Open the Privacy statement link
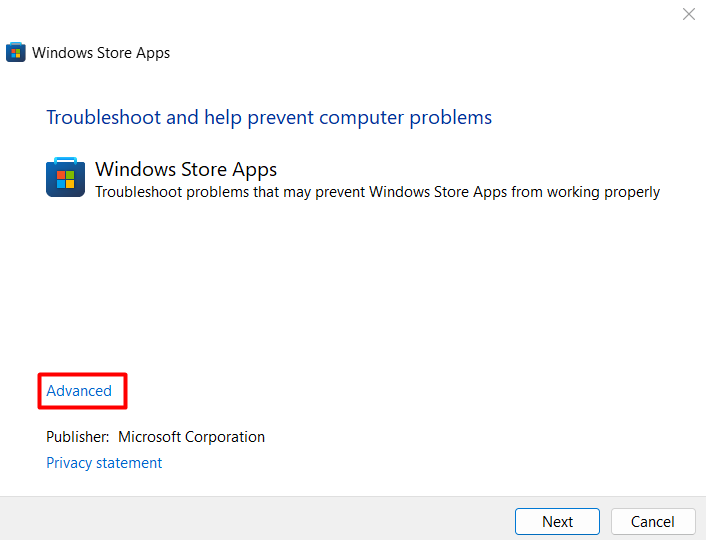This screenshot has width=706, height=540. tap(104, 463)
